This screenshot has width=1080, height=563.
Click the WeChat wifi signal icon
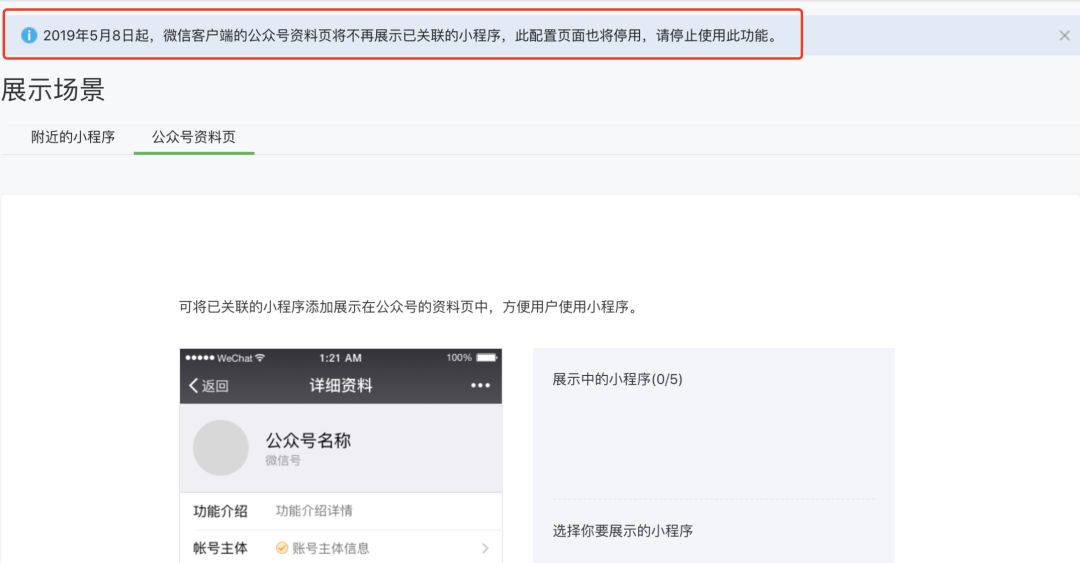click(260, 358)
